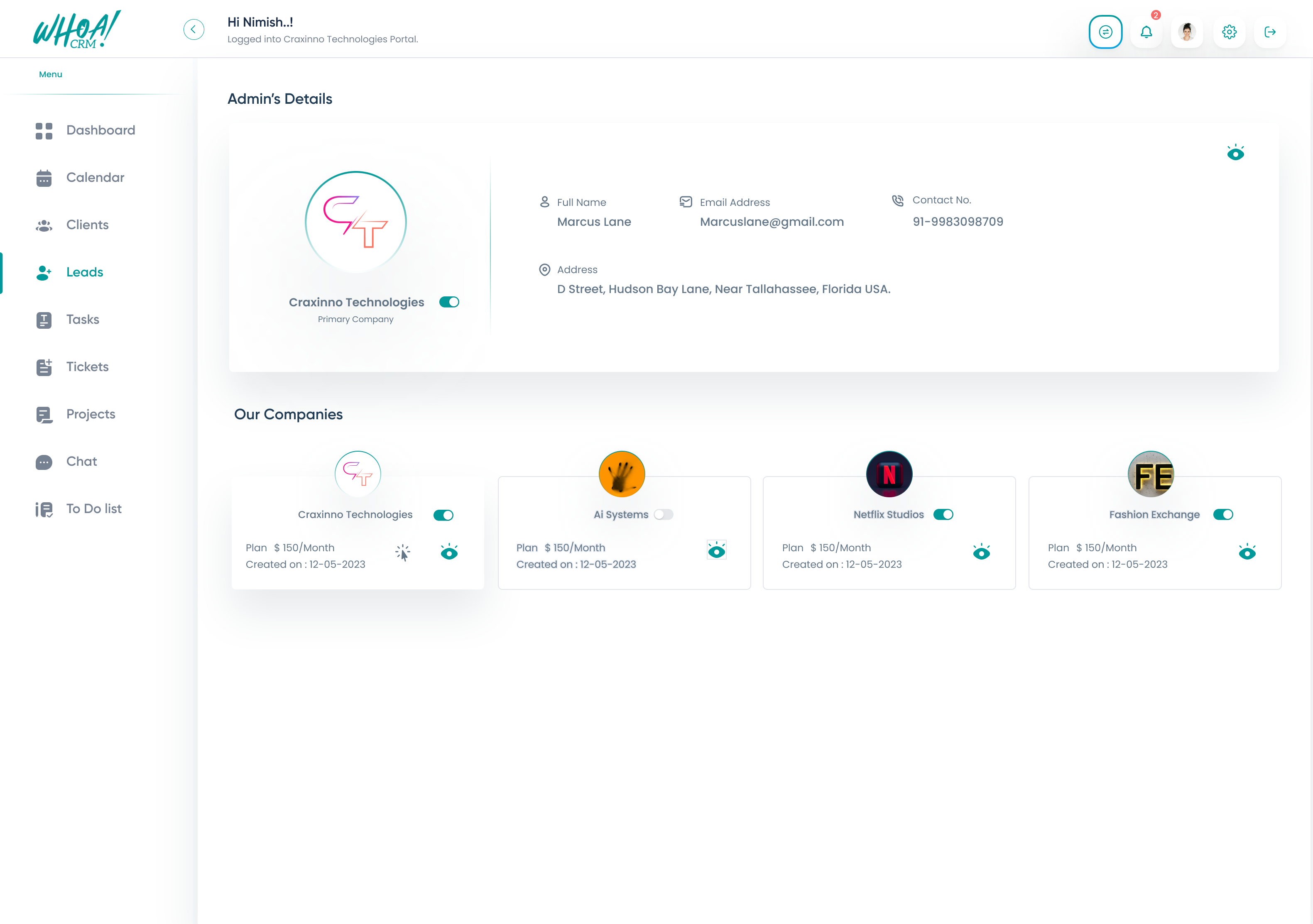Screen dimensions: 1313x924
Task: View Ai Systems card eye icon
Action: [717, 550]
